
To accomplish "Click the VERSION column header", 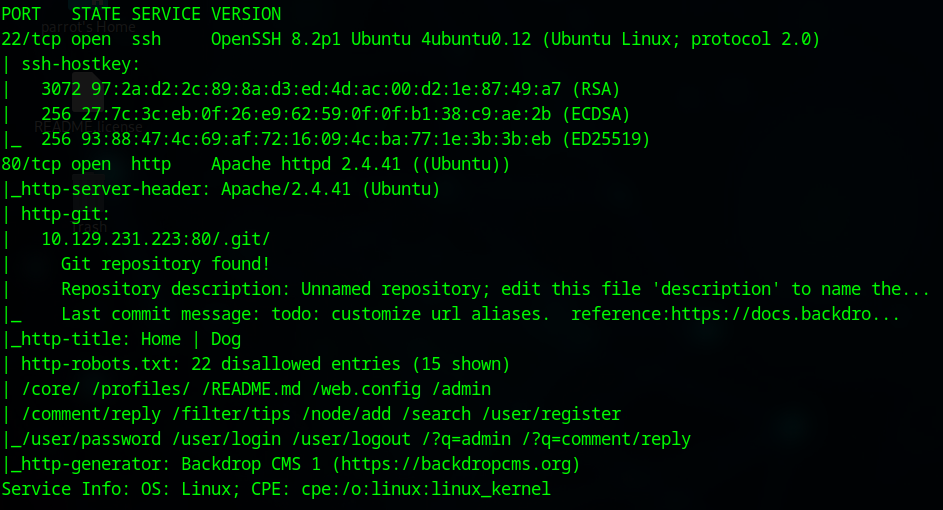I will click(246, 14).
